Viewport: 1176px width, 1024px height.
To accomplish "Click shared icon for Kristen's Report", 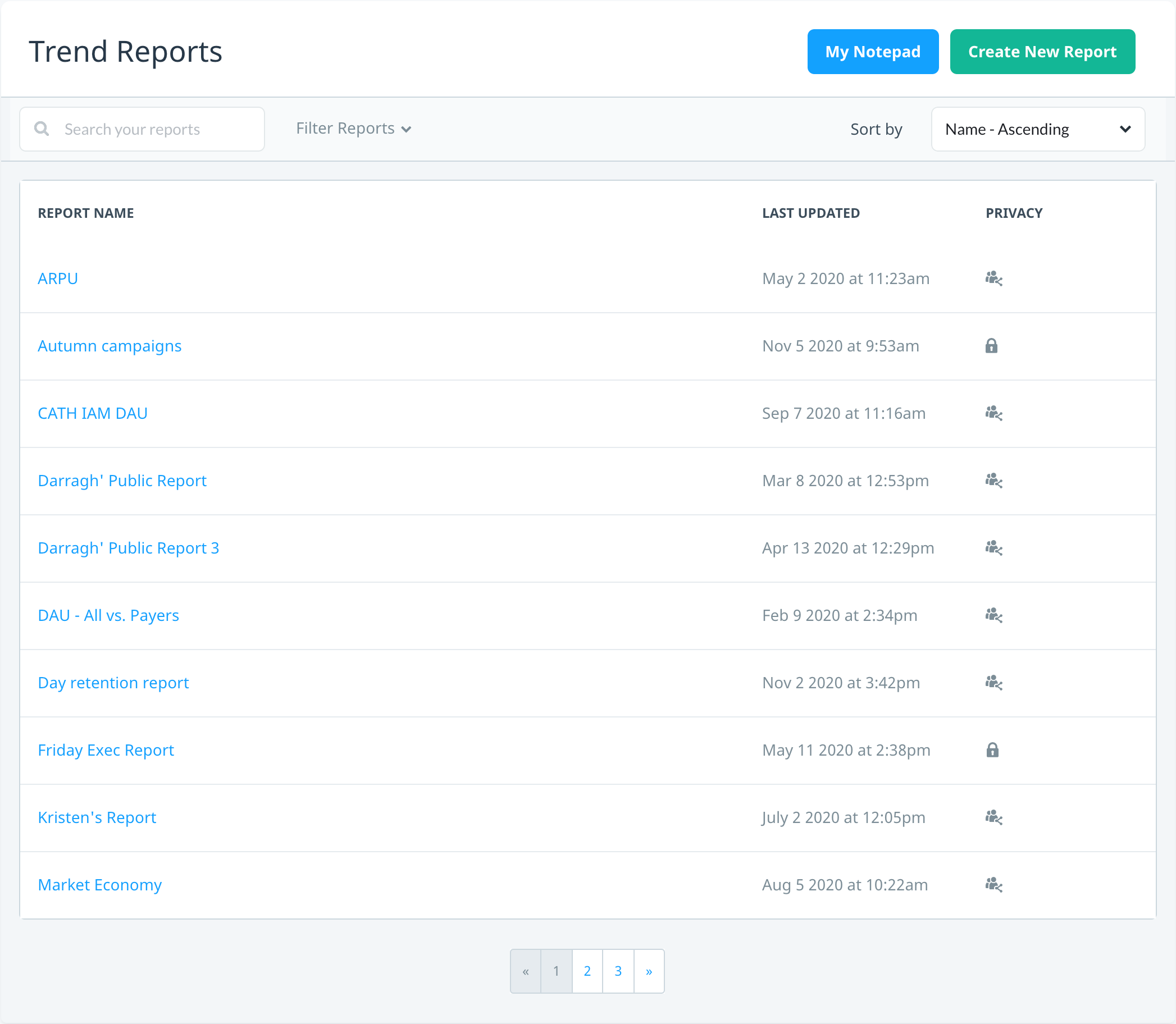I will [x=993, y=818].
